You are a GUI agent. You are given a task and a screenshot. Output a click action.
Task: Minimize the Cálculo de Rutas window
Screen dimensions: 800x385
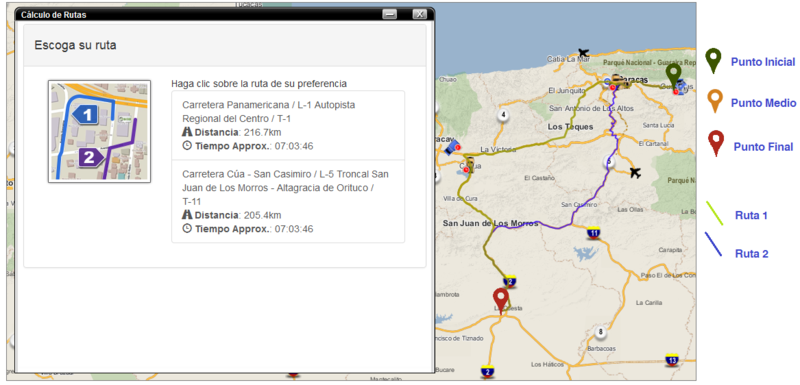click(x=390, y=14)
